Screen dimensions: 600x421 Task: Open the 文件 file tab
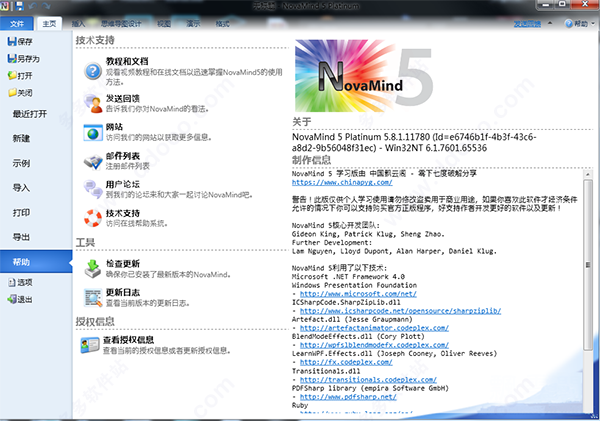pyautogui.click(x=17, y=24)
